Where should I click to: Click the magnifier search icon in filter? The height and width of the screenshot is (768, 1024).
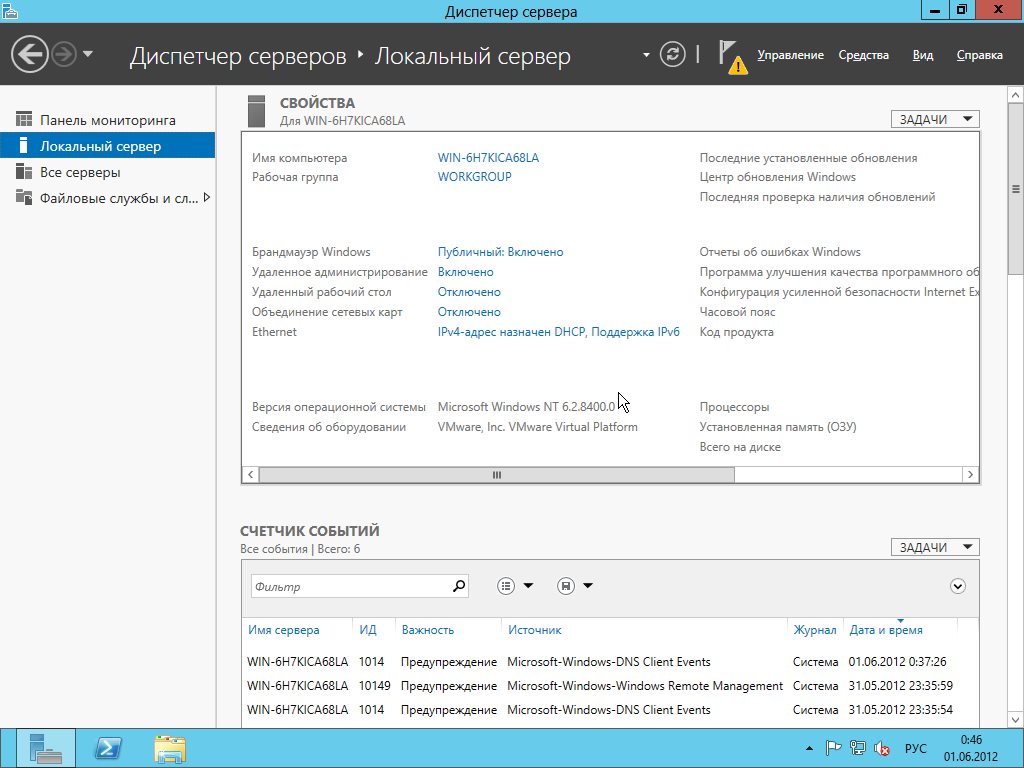click(459, 586)
